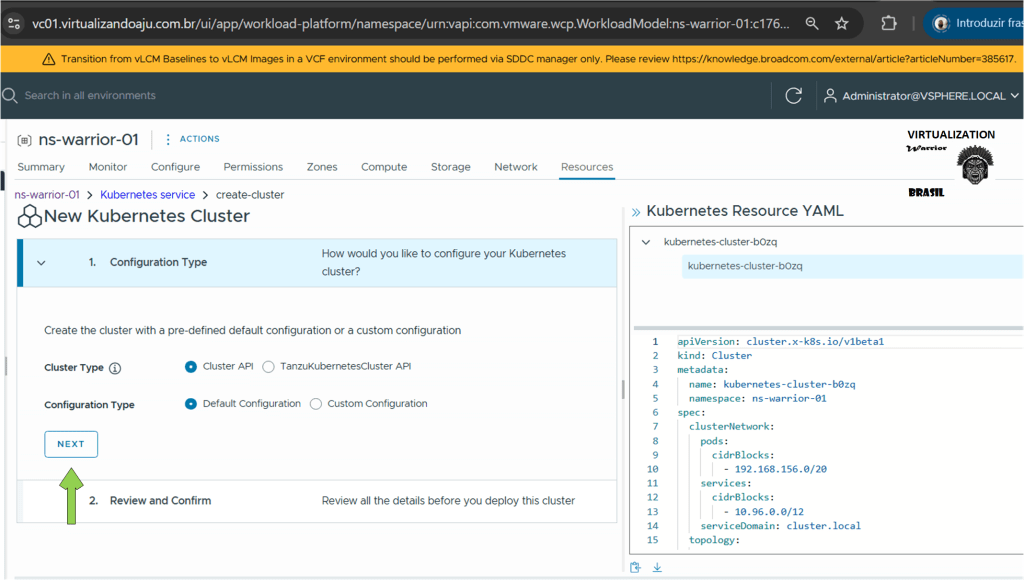The width and height of the screenshot is (1024, 580).
Task: Open the Permissions tab
Action: (x=253, y=167)
